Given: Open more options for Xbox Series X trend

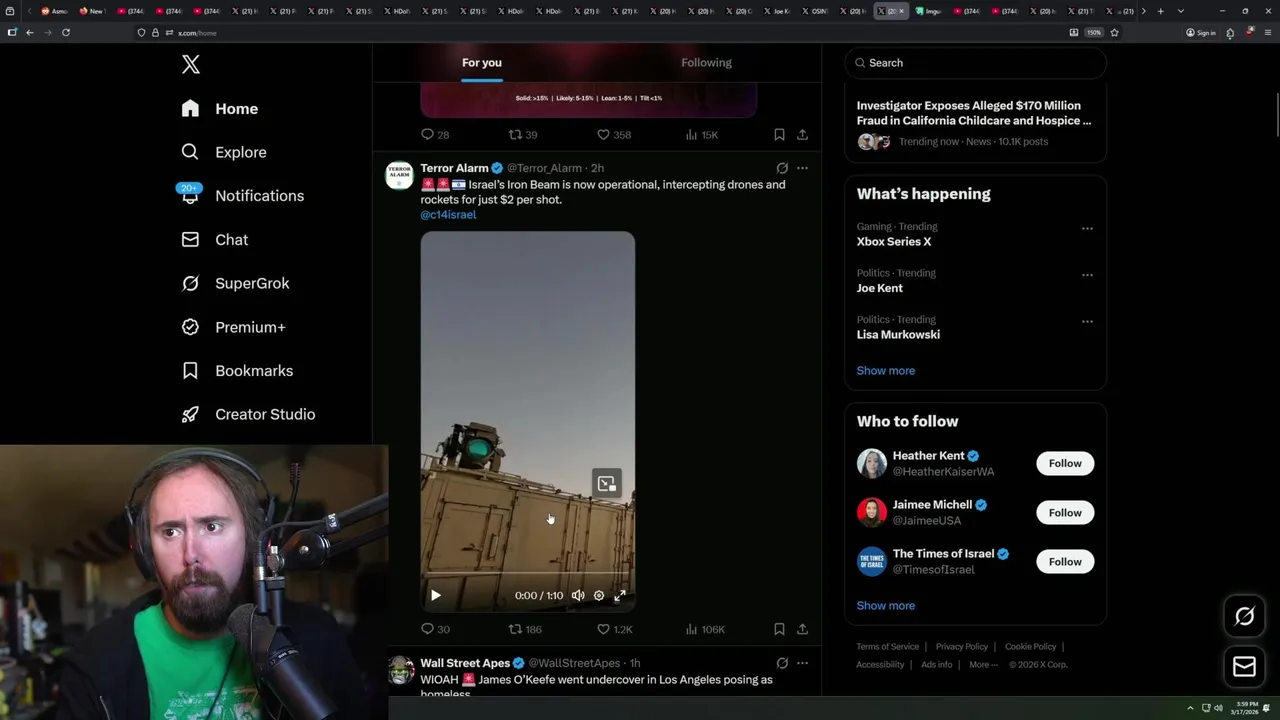Looking at the screenshot, I should [1087, 229].
